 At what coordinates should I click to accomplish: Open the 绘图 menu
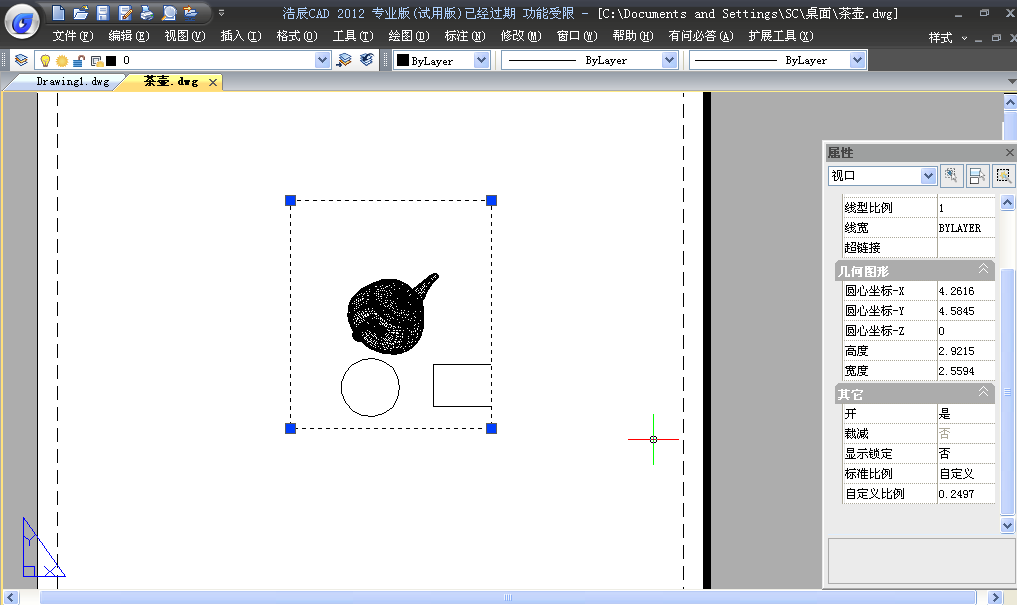(408, 36)
